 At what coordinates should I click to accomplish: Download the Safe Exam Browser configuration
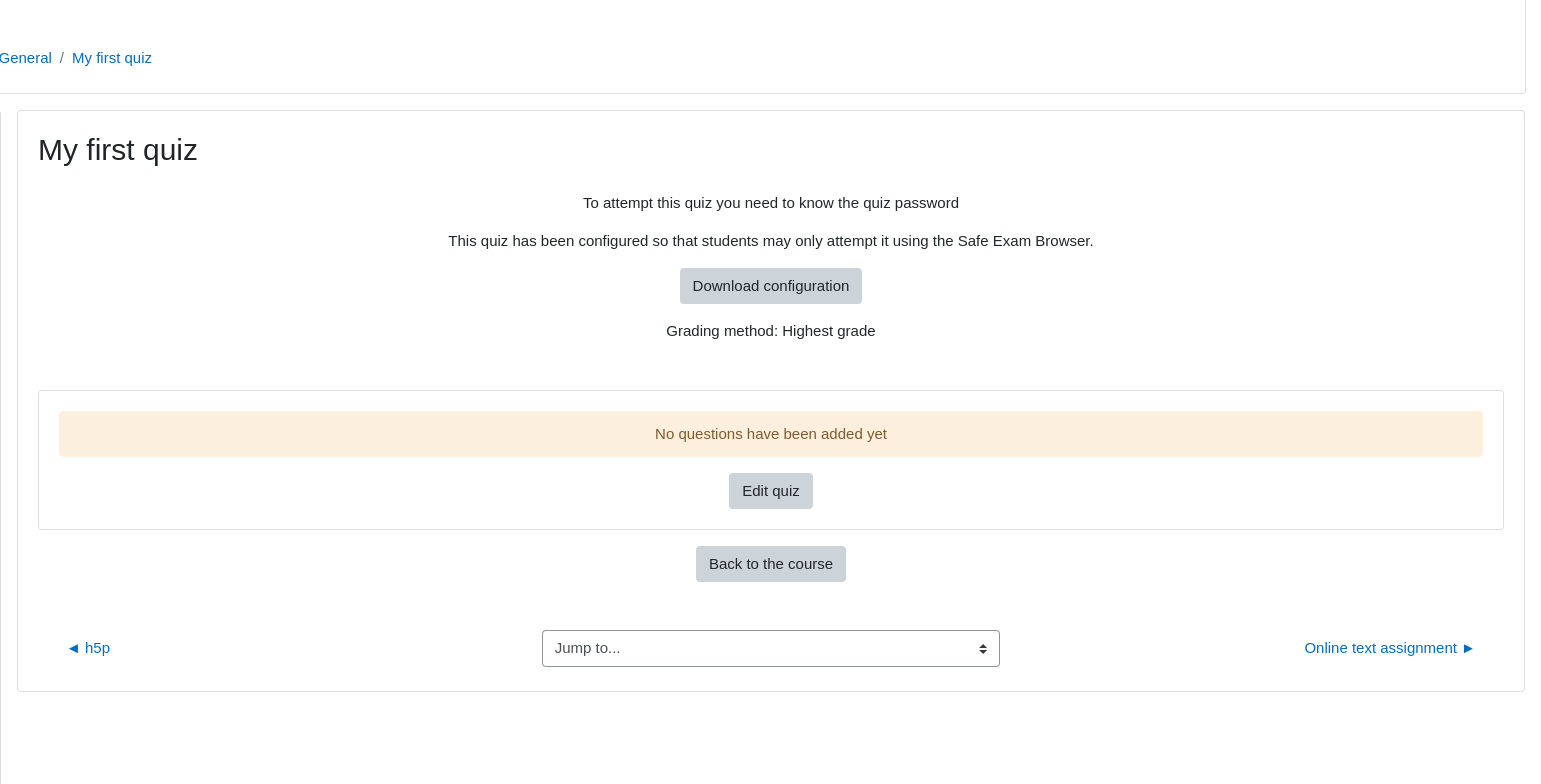pyautogui.click(x=770, y=286)
